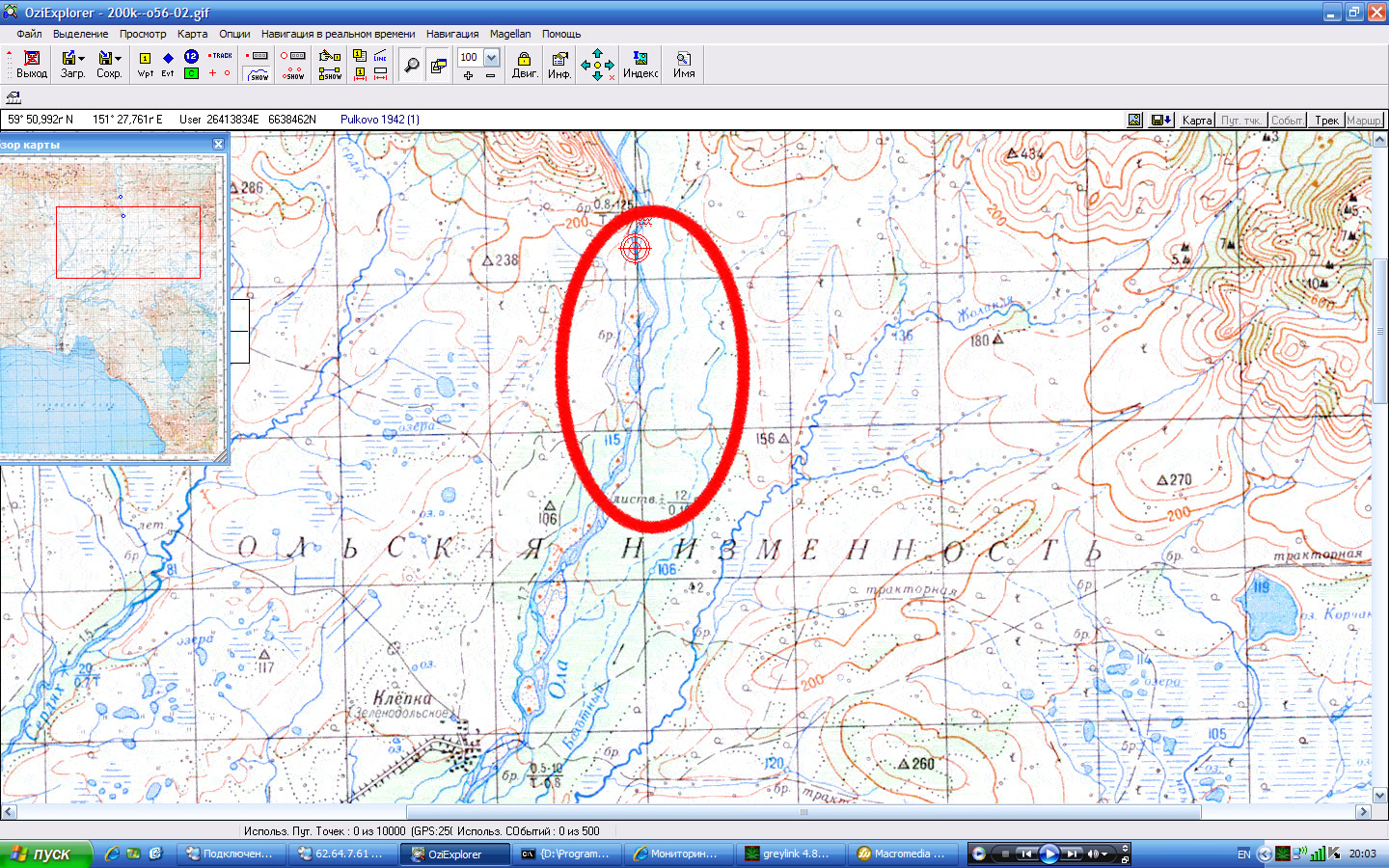Open the Инф. map information tool
Screen dimensions: 1389x868
tap(559, 65)
